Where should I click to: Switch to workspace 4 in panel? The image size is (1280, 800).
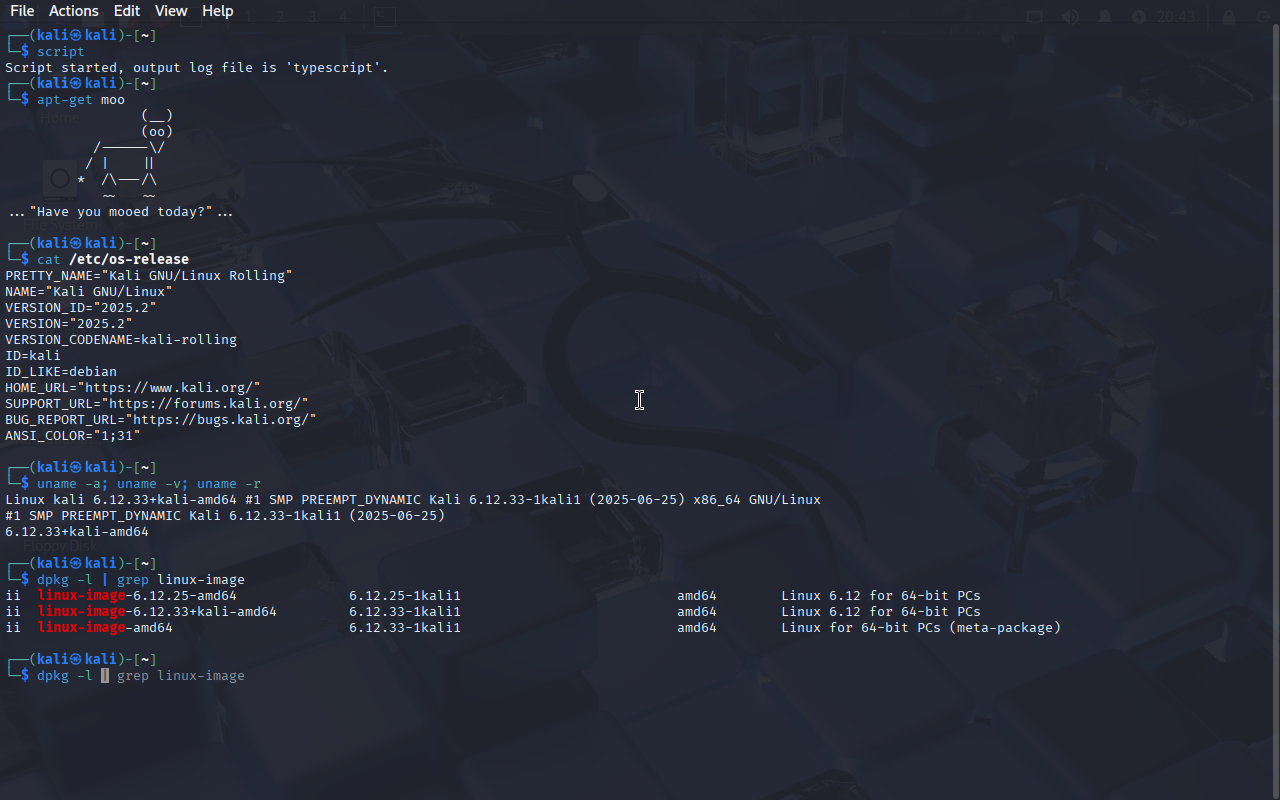[343, 17]
